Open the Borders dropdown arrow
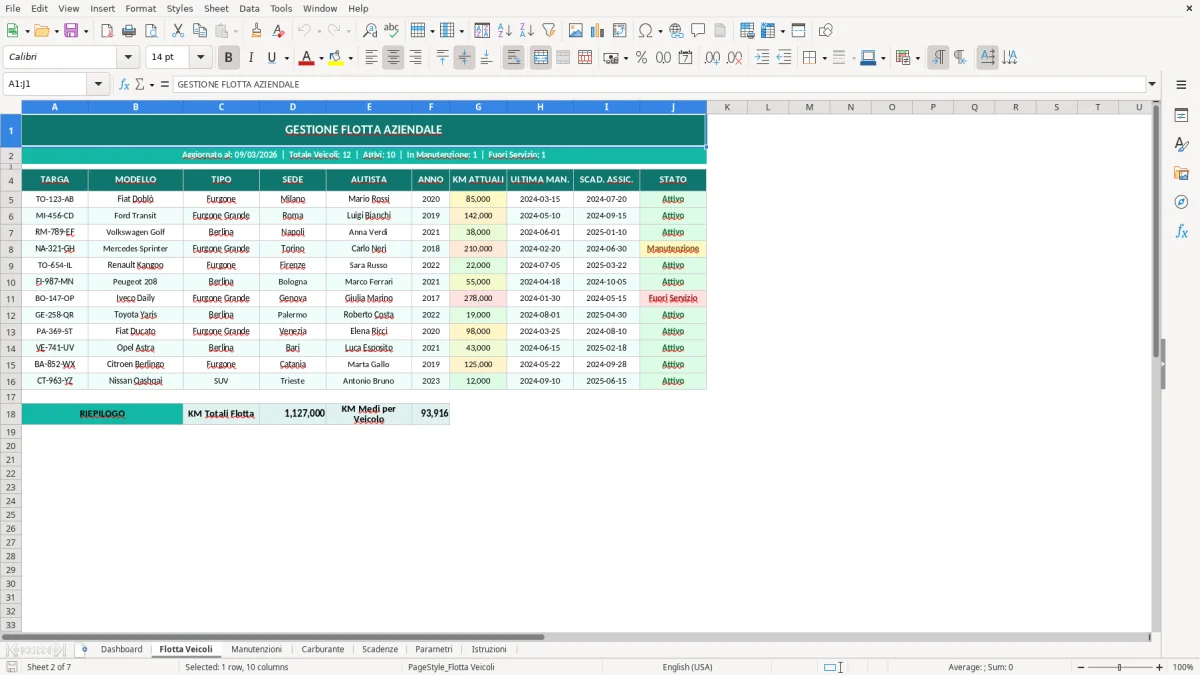 point(824,58)
